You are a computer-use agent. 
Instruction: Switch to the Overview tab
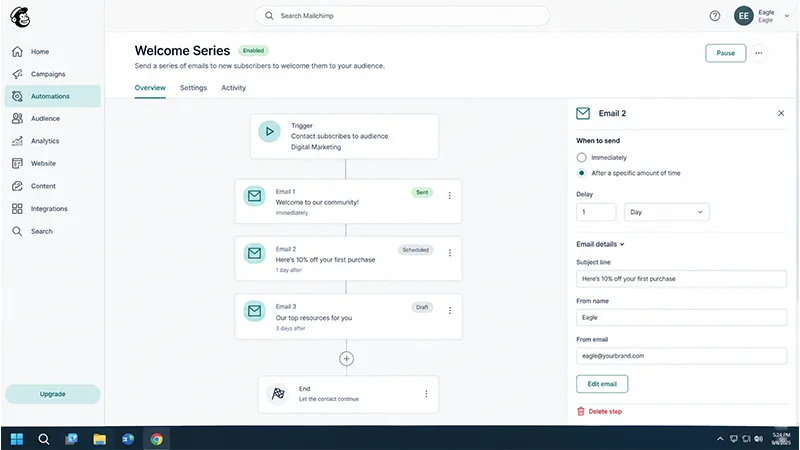click(x=150, y=88)
